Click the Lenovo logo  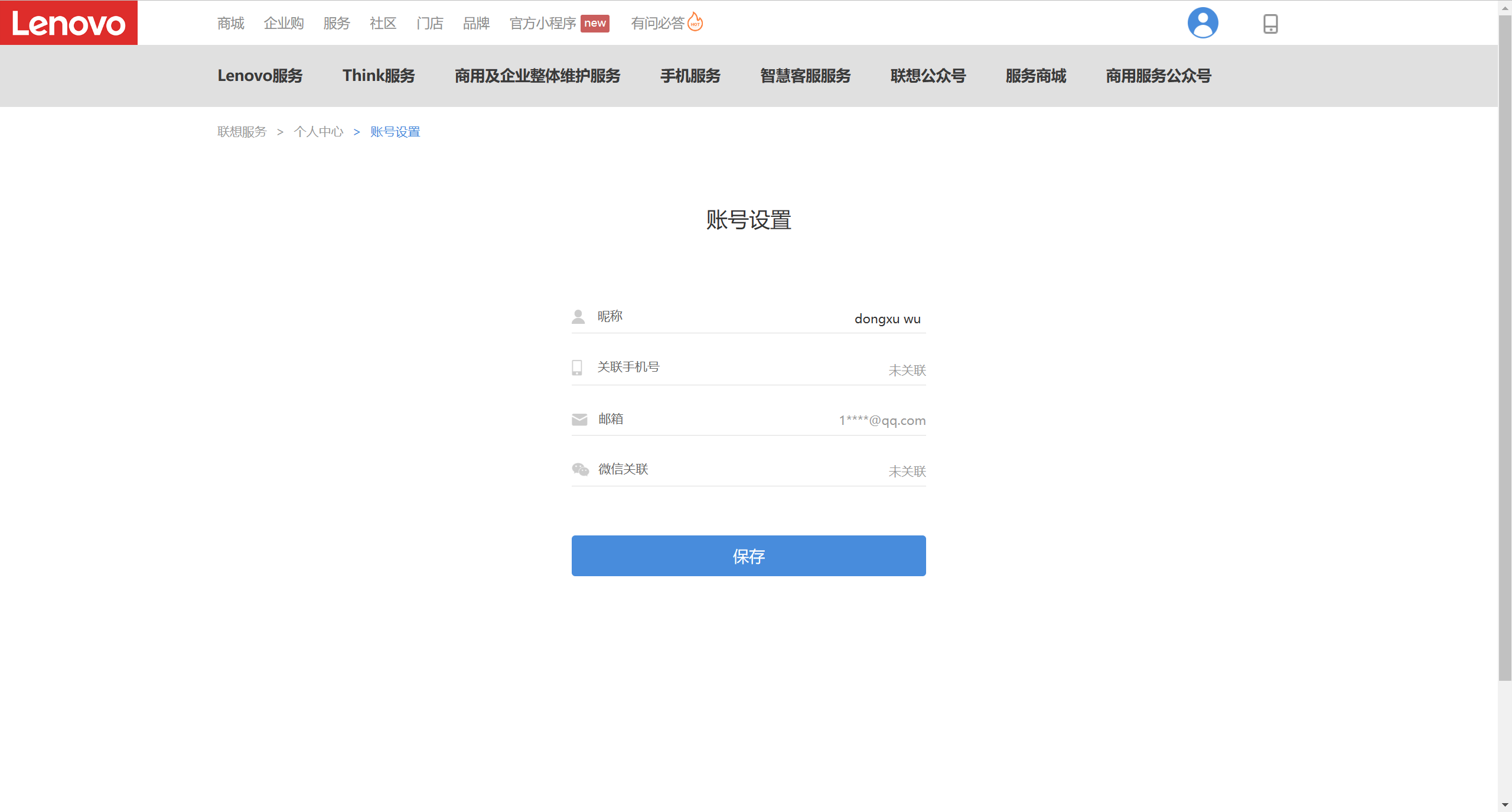coord(69,23)
